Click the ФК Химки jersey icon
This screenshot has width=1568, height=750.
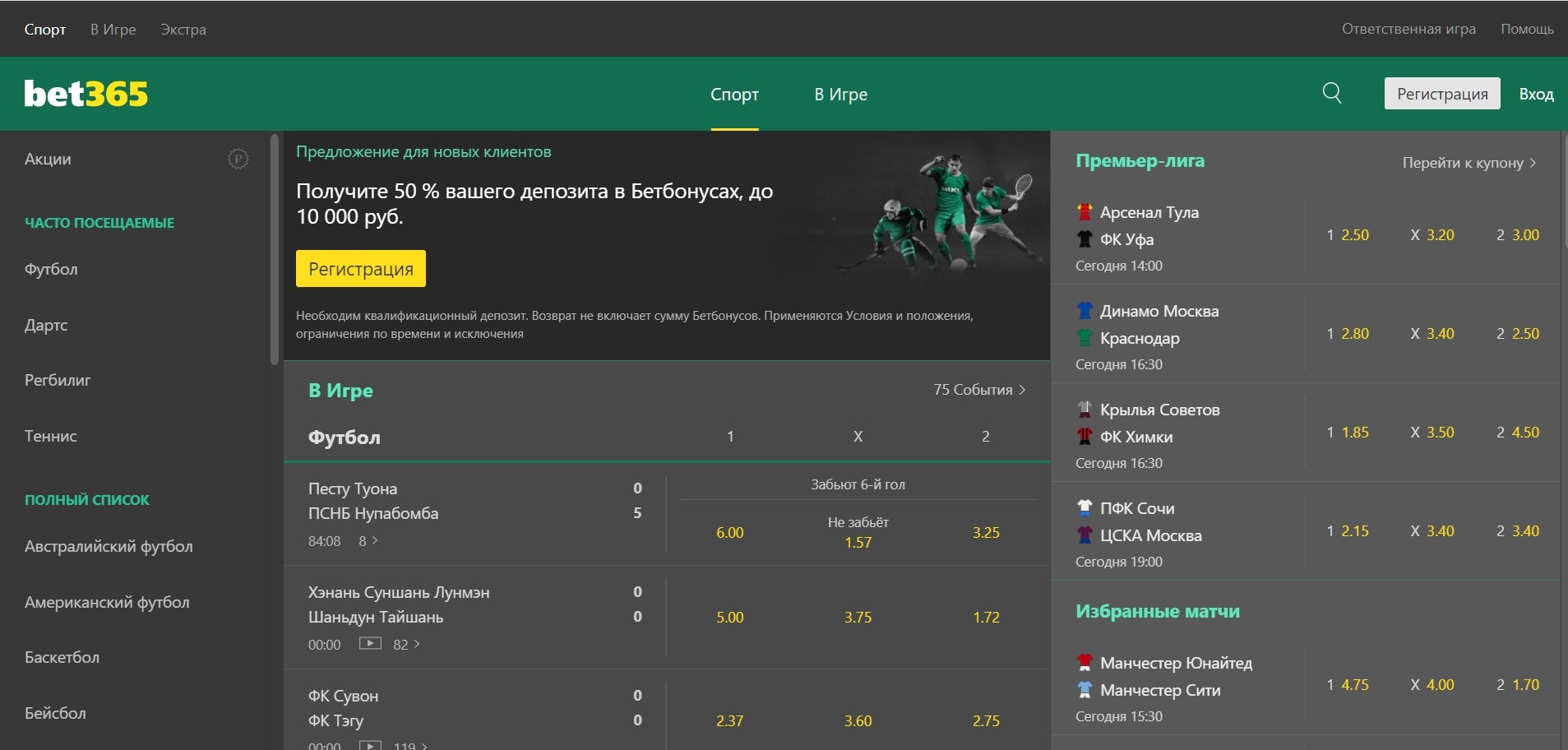(x=1085, y=437)
